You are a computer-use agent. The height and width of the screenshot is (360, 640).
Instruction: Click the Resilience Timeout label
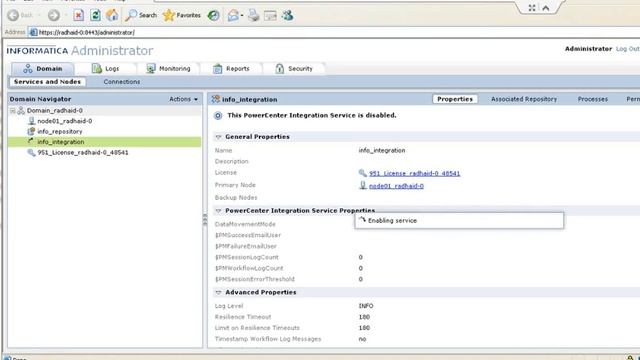coord(243,317)
